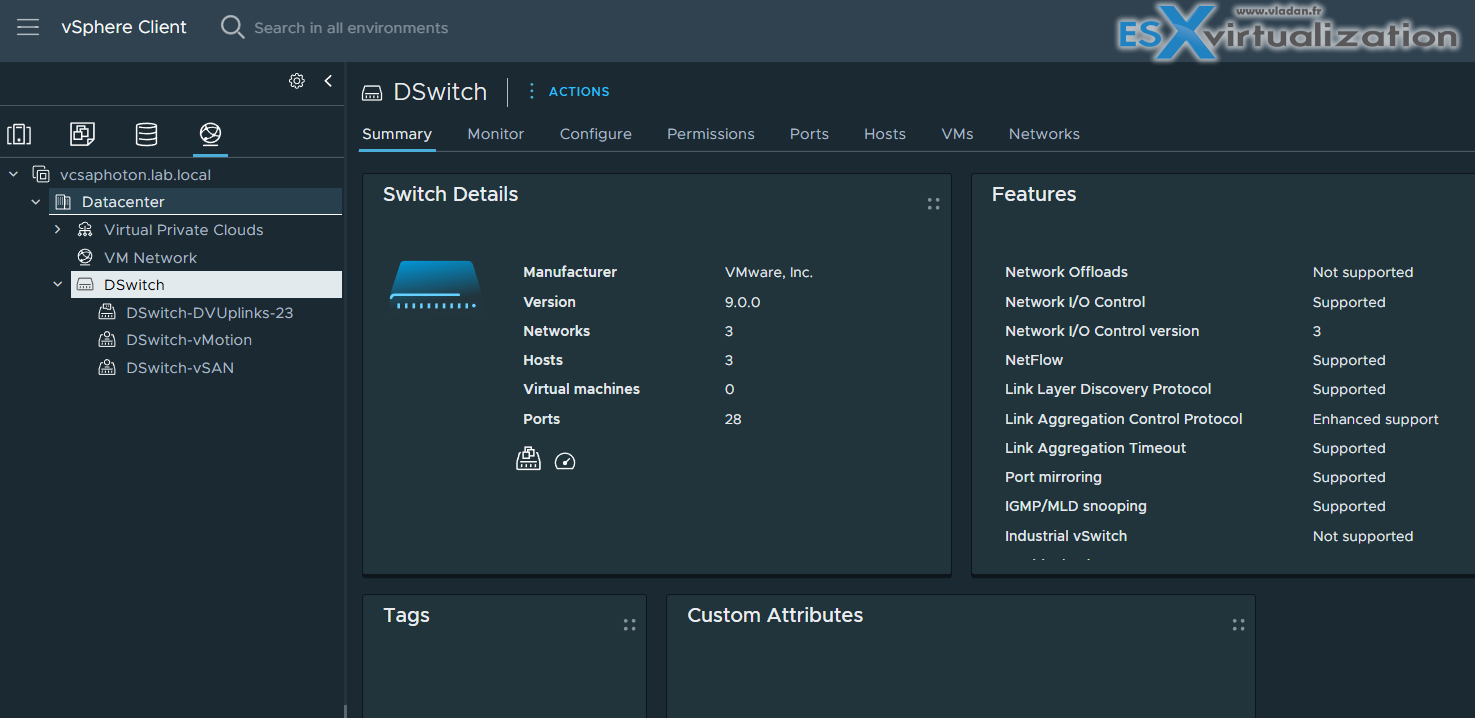Click the gauge icon under Switch Details
1475x718 pixels.
pyautogui.click(x=565, y=461)
